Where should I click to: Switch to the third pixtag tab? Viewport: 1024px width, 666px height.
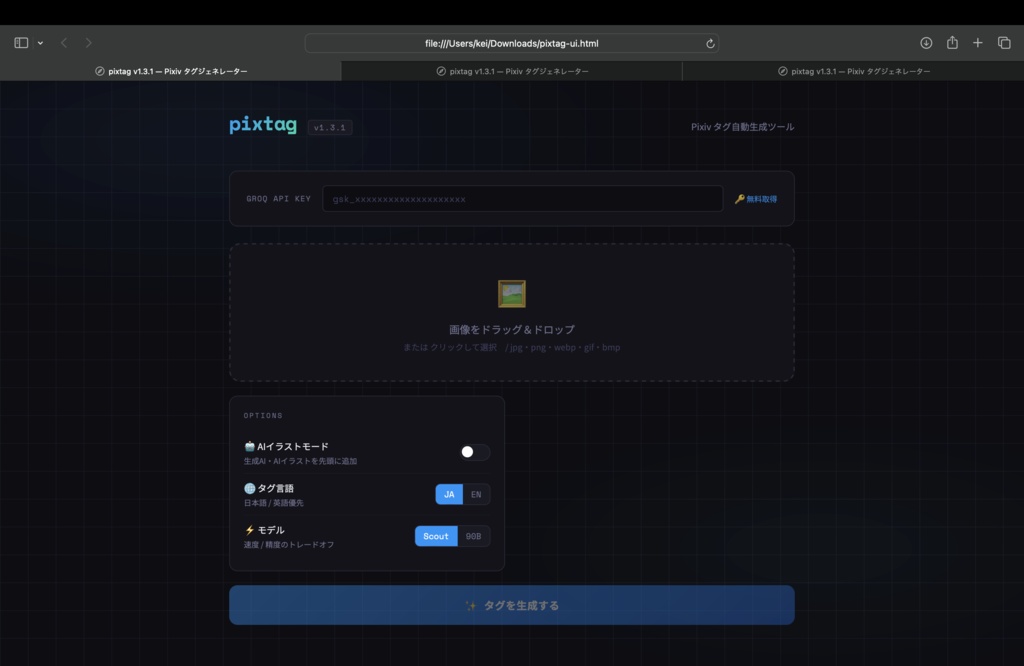[x=853, y=71]
